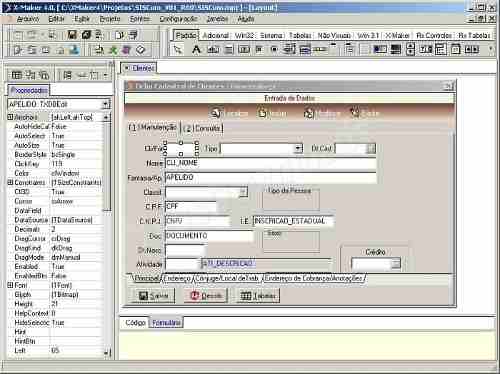Open the Classif combo box dropdown

click(x=243, y=192)
